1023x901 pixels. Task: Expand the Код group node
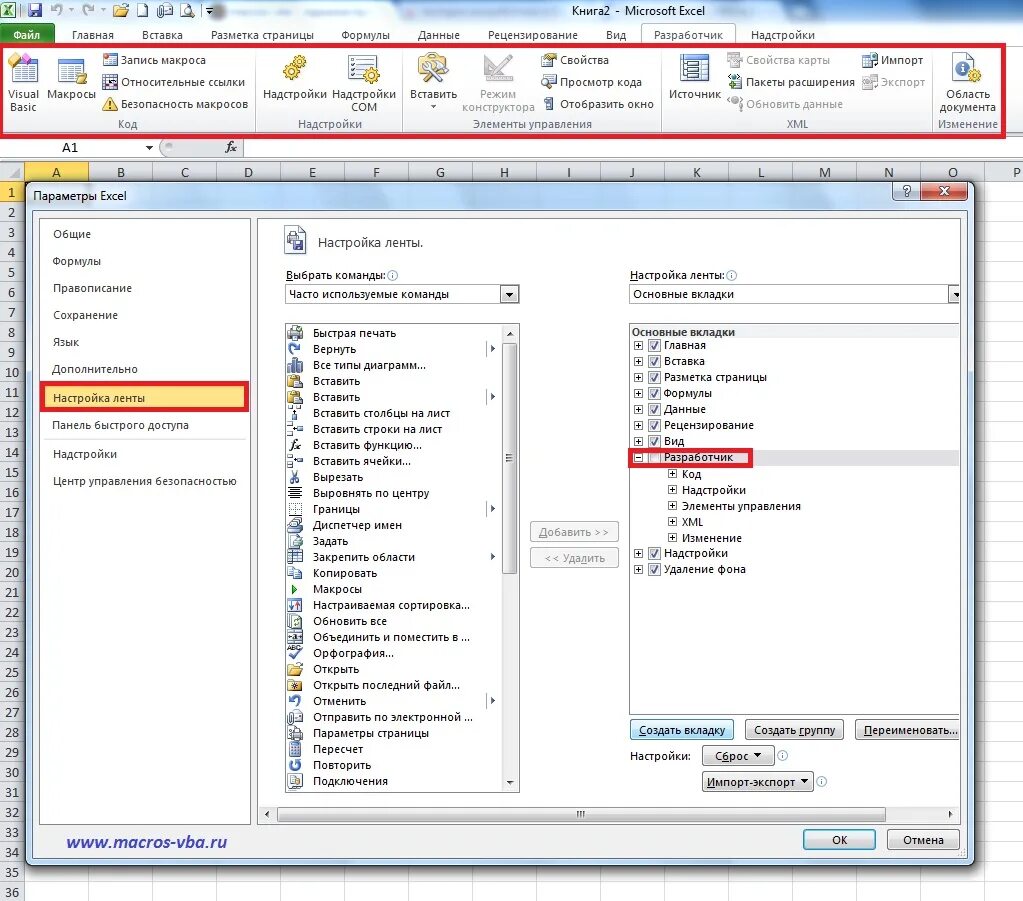[x=672, y=474]
